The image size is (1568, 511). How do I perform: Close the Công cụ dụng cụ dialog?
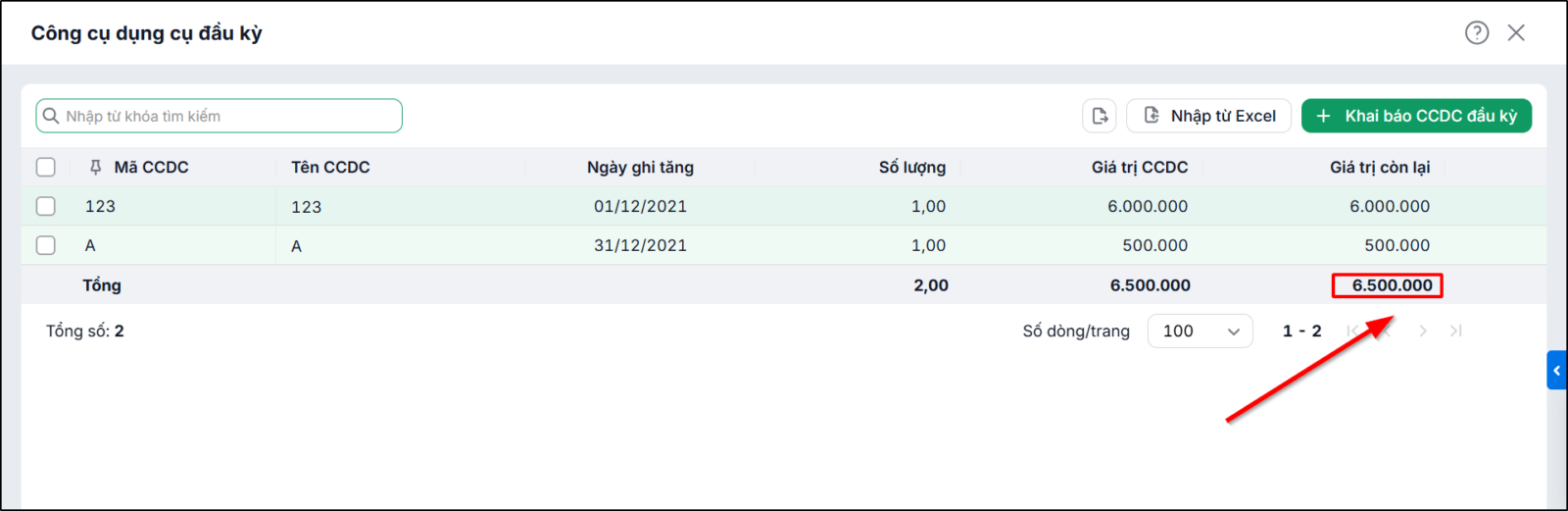[x=1516, y=32]
